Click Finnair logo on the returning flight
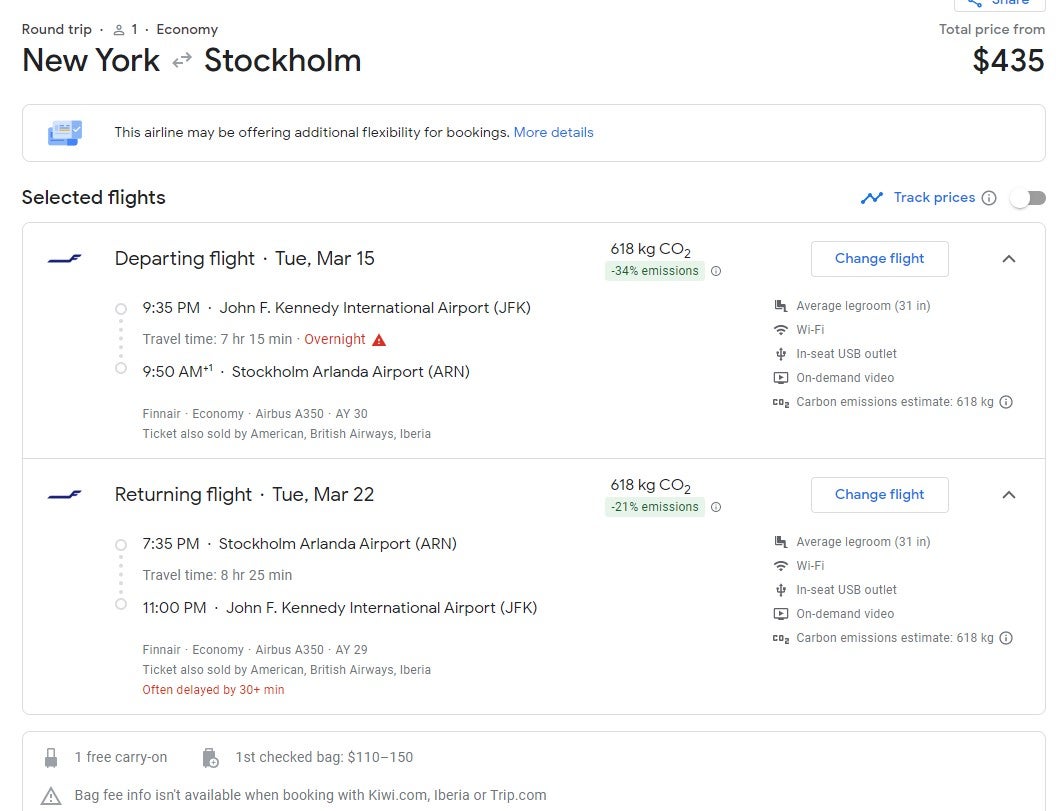Viewport: 1059px width, 811px height. click(x=65, y=495)
